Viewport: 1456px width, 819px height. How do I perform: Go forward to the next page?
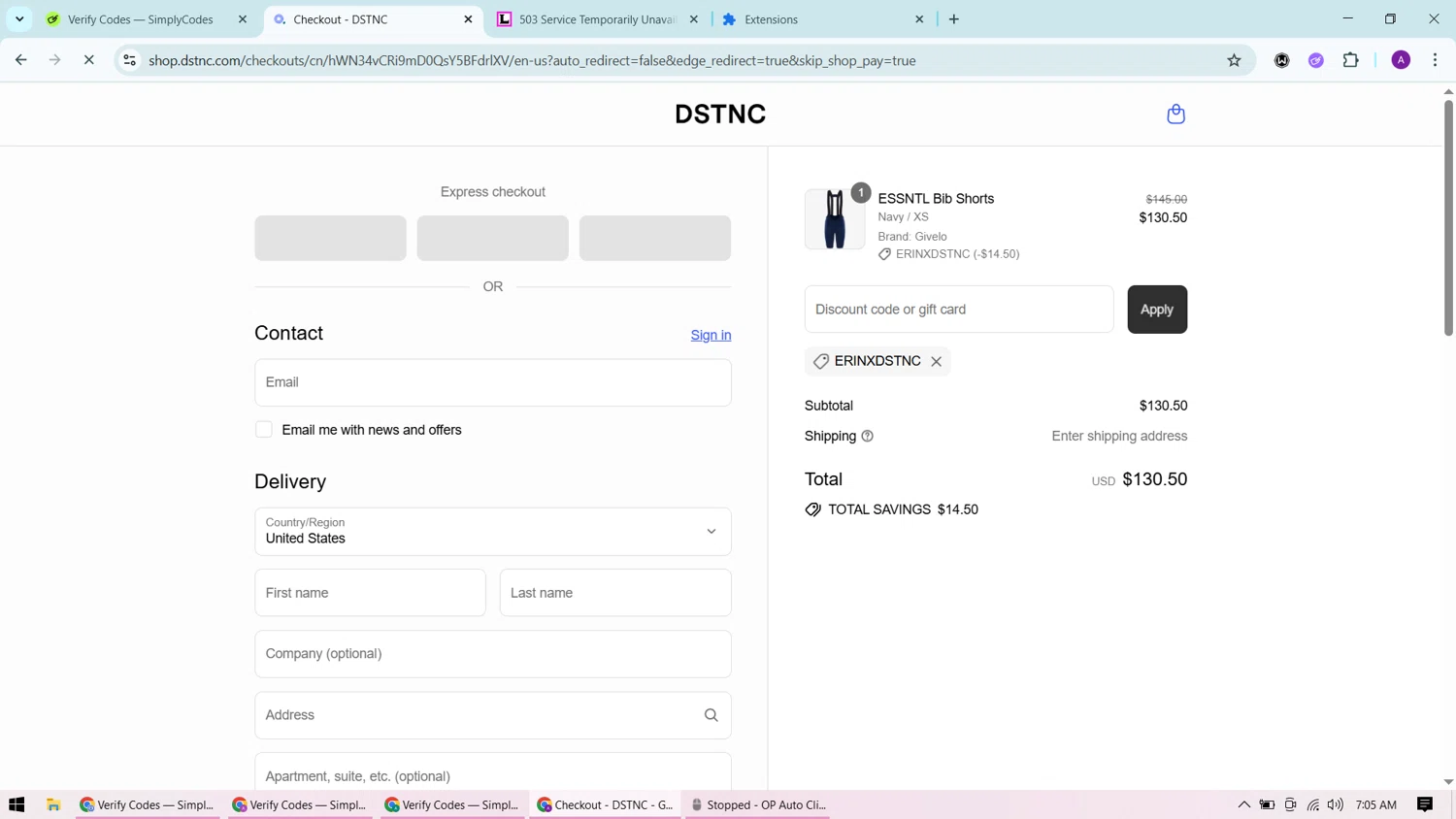(55, 60)
